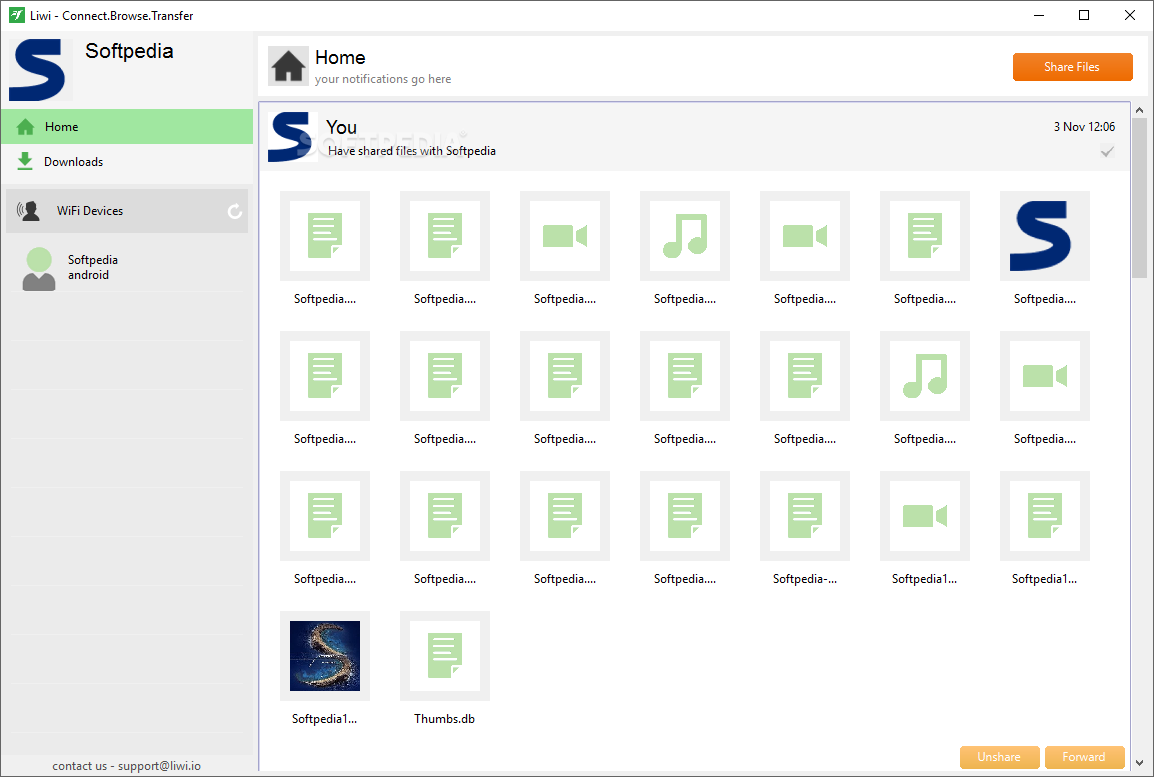The image size is (1154, 777).
Task: Click the house icon beside the Home heading
Action: (x=288, y=66)
